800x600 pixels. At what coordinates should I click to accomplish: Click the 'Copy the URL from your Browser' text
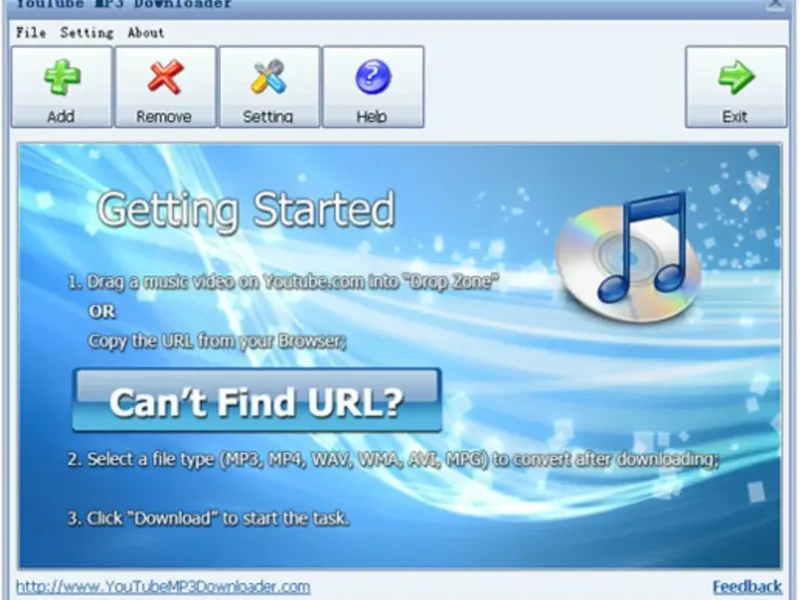217,341
